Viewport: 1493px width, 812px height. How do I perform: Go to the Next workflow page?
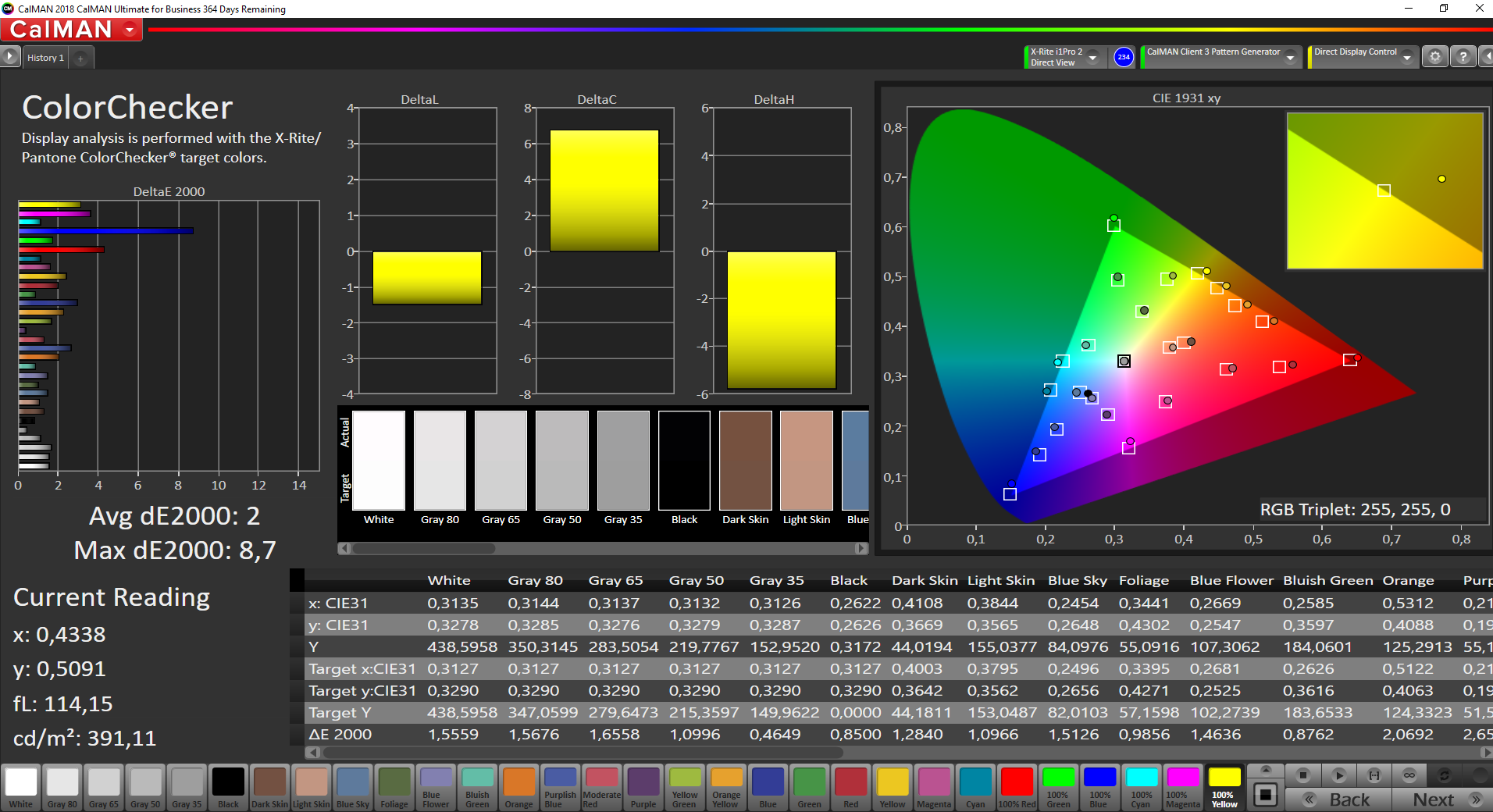(x=1443, y=800)
